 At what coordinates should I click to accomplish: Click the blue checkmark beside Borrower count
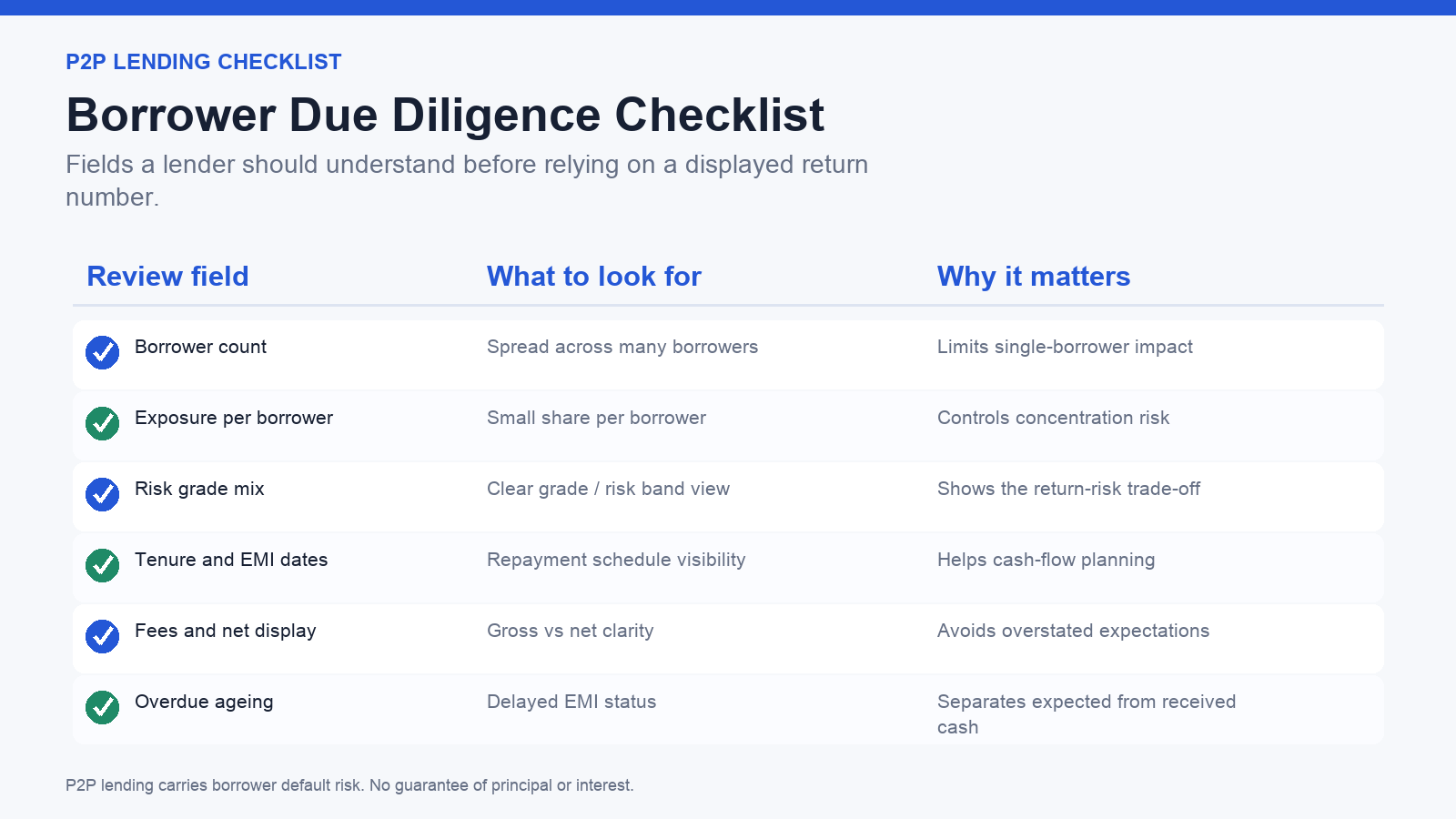(x=102, y=352)
